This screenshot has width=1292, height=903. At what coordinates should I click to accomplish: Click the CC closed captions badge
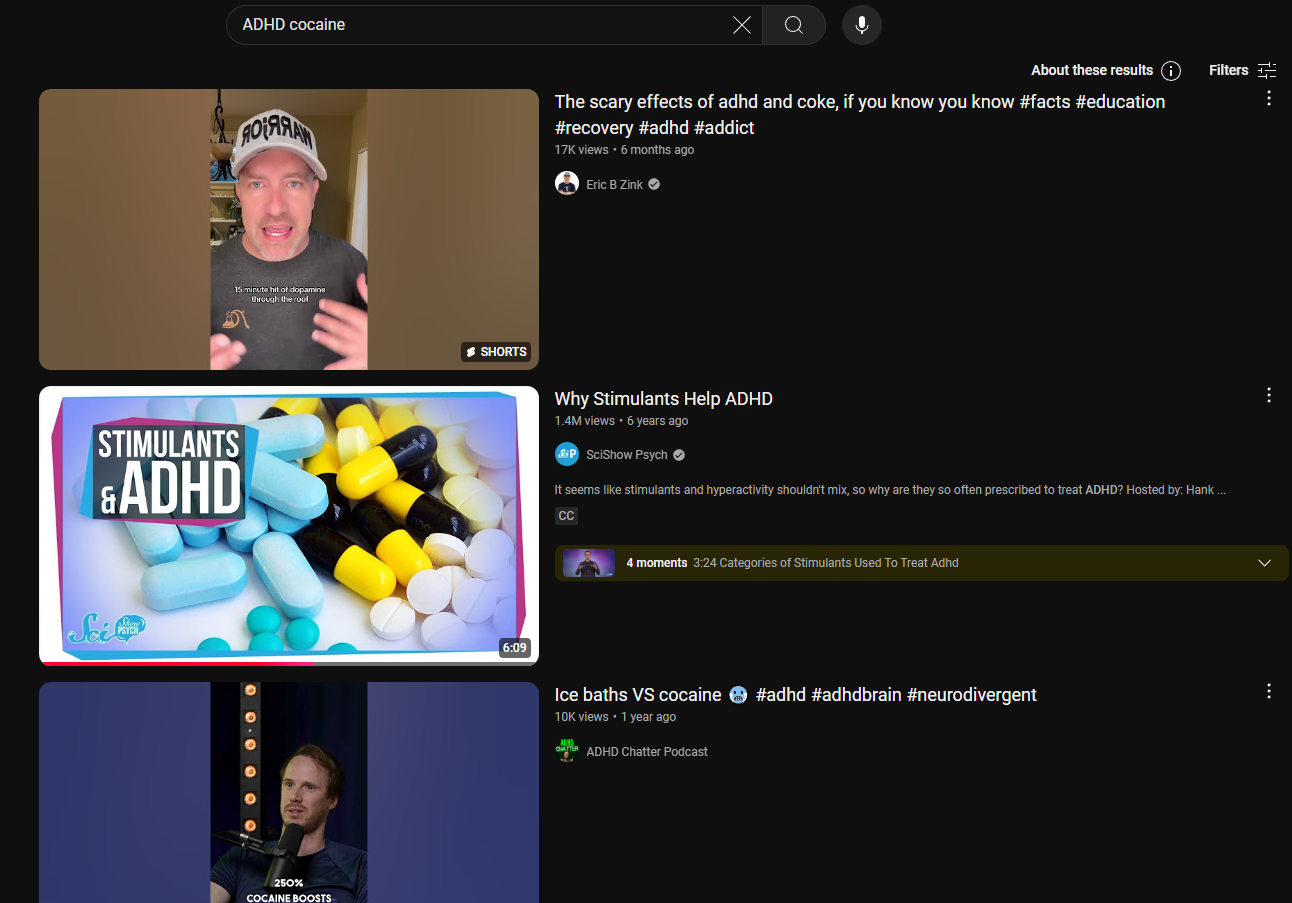click(566, 516)
